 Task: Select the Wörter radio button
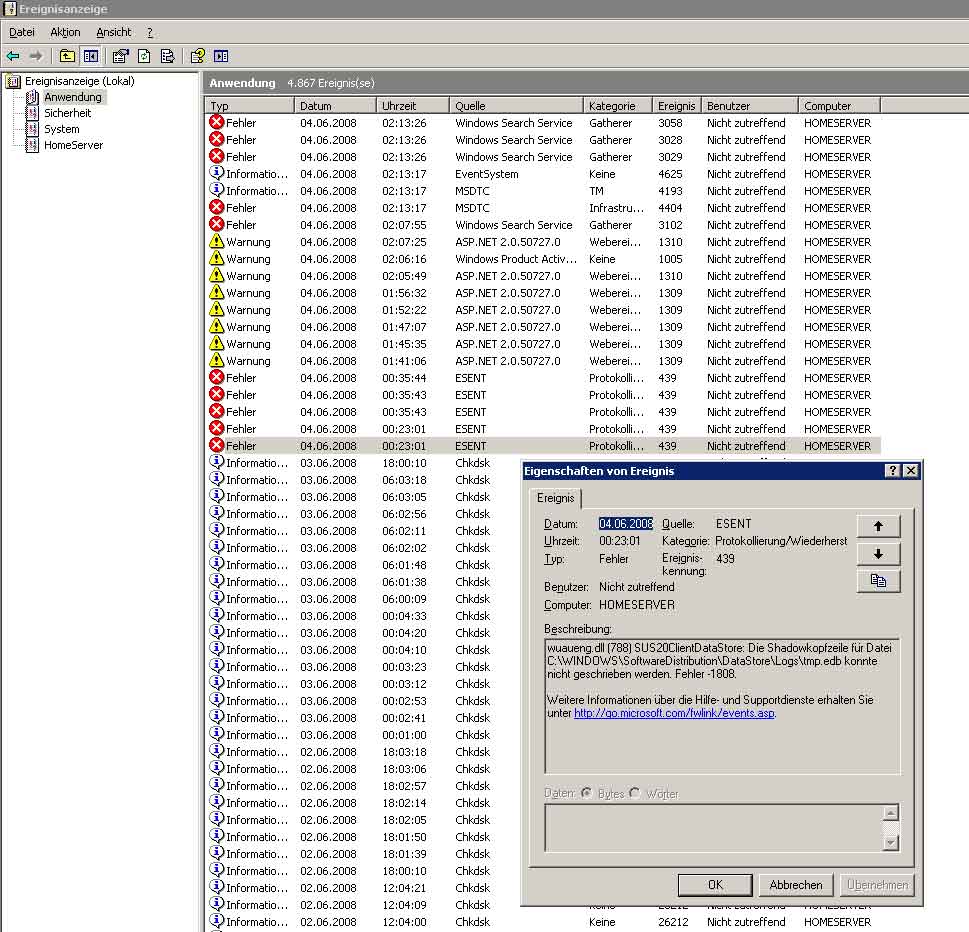[635, 793]
